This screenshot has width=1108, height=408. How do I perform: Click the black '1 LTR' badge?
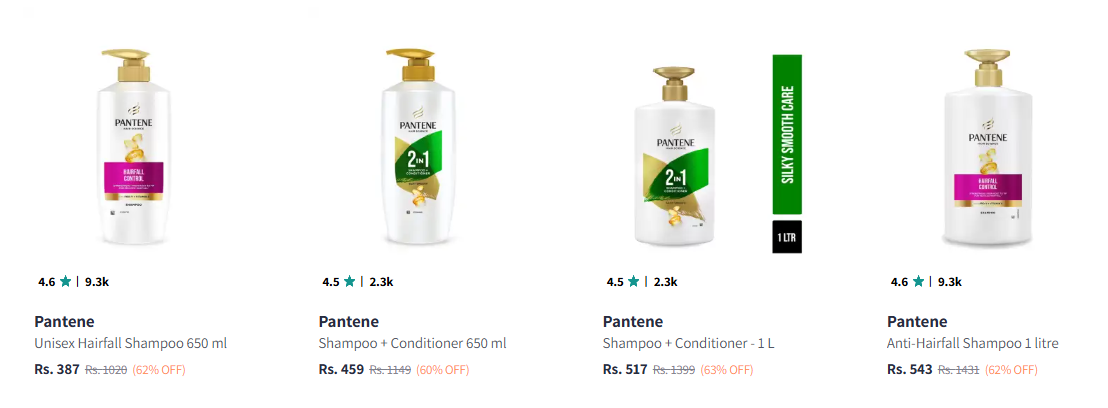(787, 240)
